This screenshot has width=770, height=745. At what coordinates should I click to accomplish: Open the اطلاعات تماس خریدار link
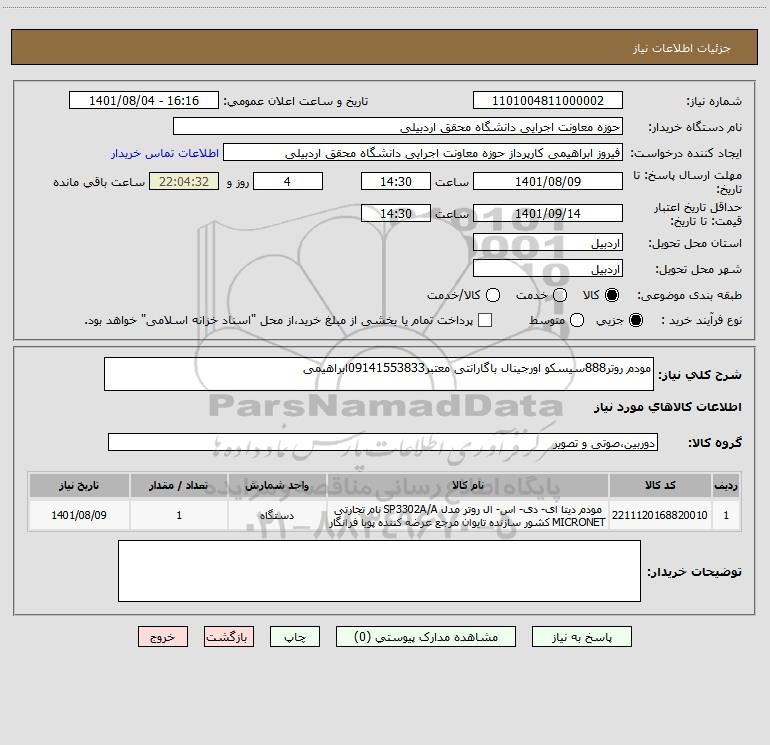(165, 153)
